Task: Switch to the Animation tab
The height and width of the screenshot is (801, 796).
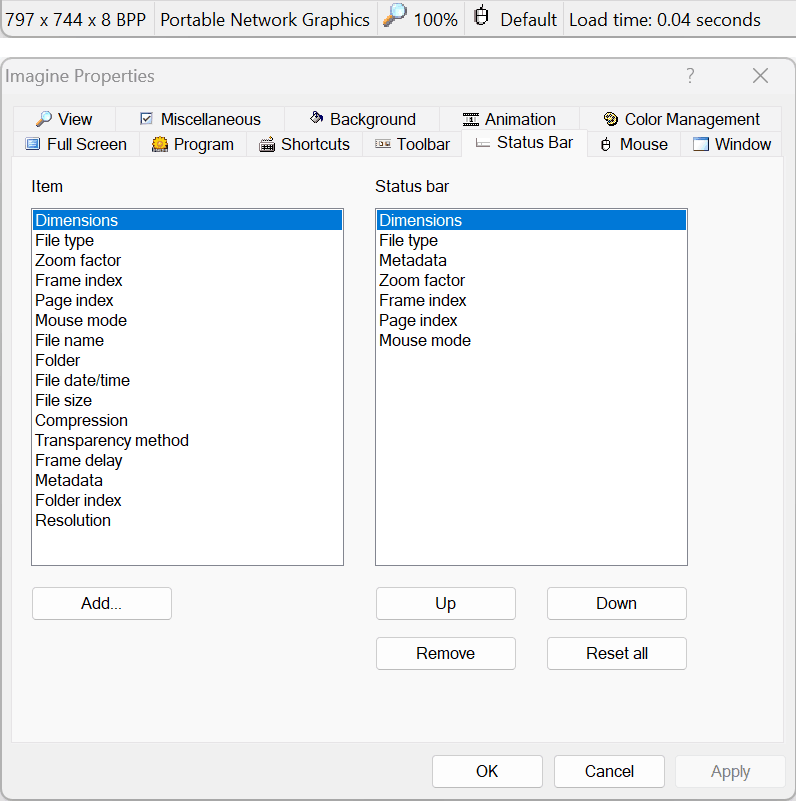Action: (x=509, y=119)
